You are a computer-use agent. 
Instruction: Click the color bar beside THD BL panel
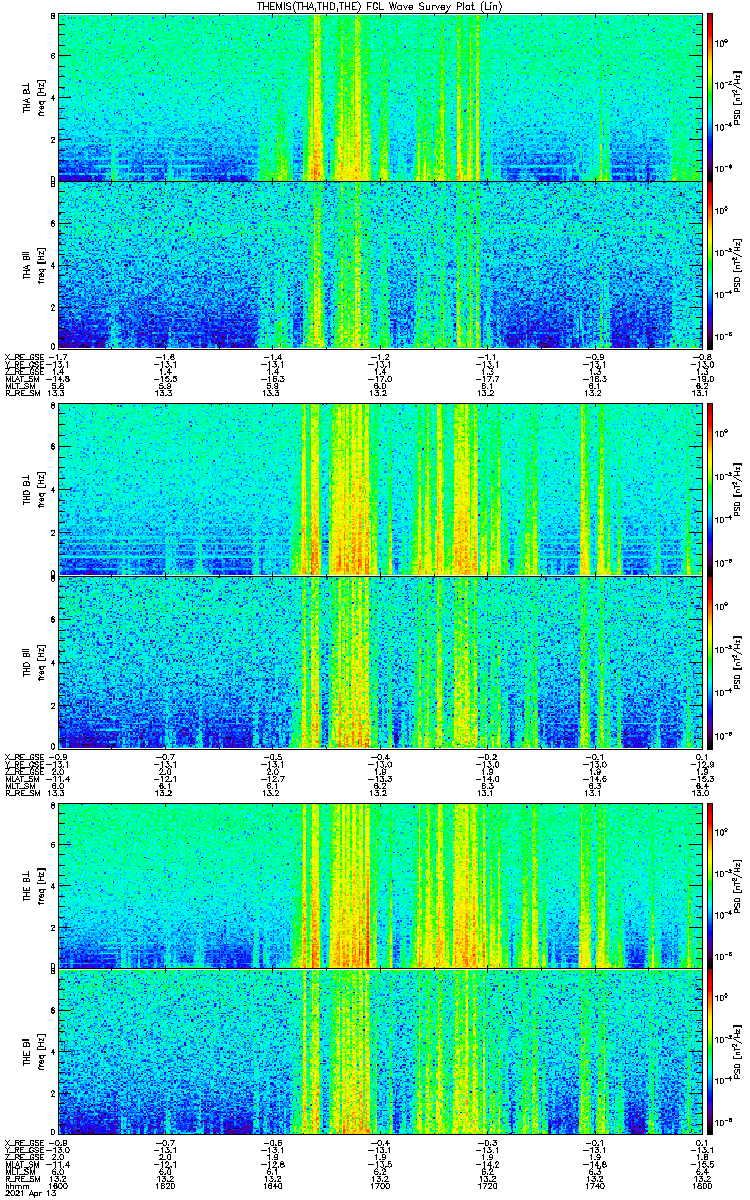tap(710, 490)
